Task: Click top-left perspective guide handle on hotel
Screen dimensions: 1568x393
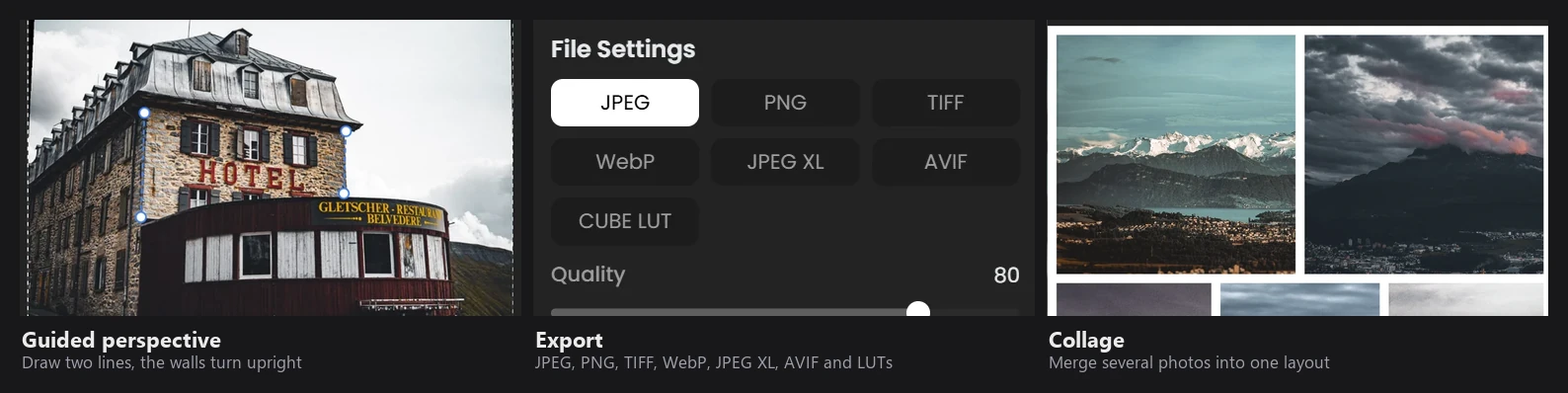Action: coord(144,114)
